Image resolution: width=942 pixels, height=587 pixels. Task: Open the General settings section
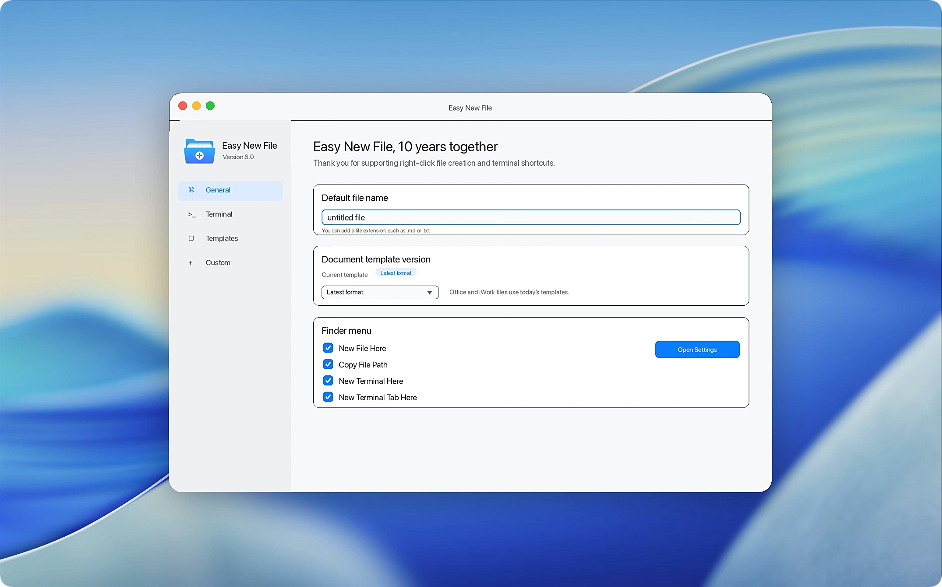coord(230,190)
